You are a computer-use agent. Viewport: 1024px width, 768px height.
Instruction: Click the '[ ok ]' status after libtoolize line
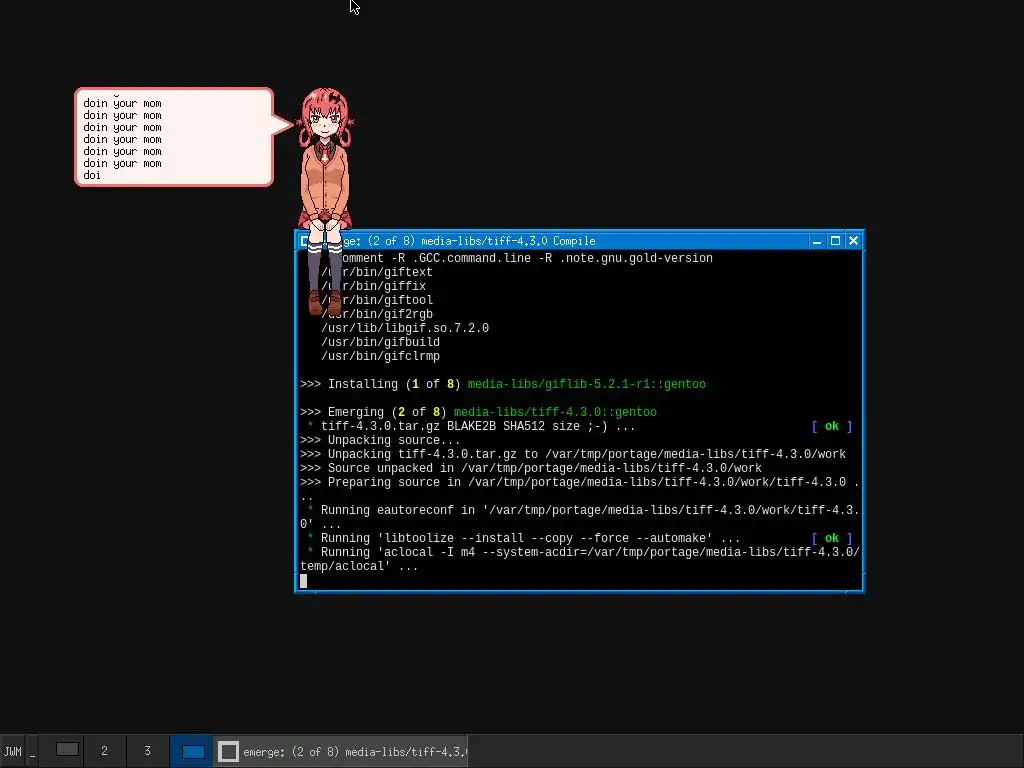coord(831,538)
